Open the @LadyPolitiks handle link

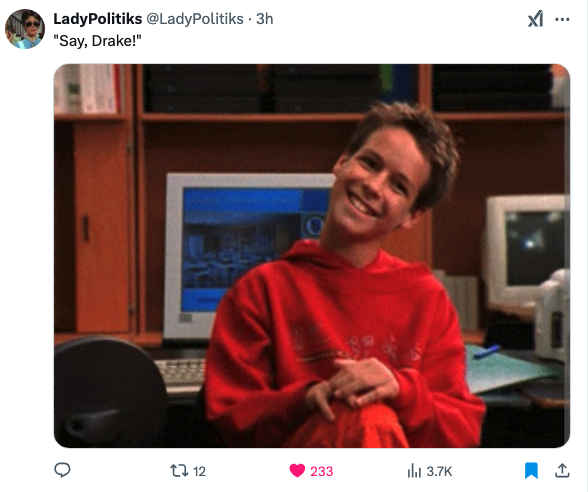click(195, 19)
